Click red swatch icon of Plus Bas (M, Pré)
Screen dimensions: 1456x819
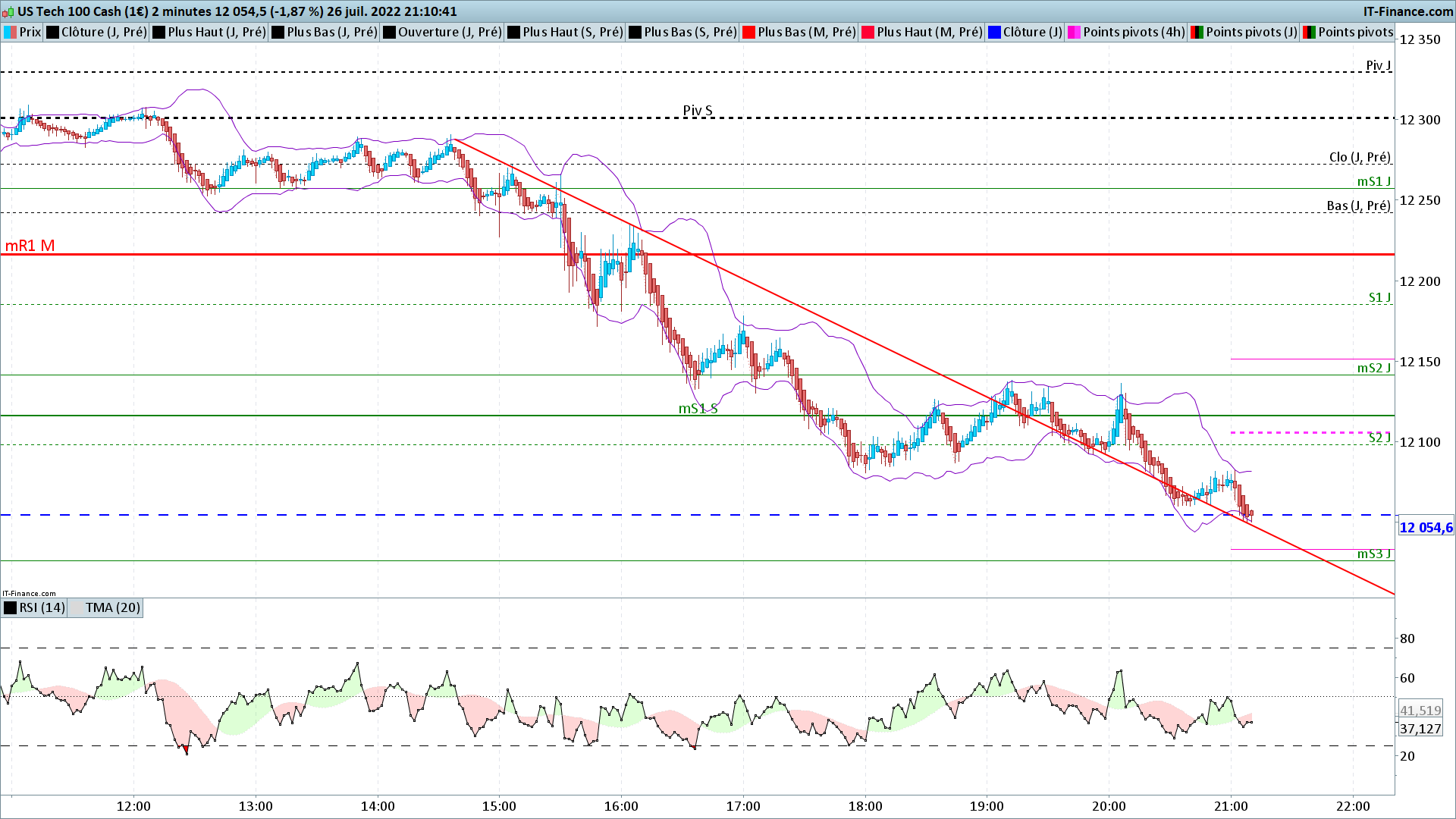point(749,32)
